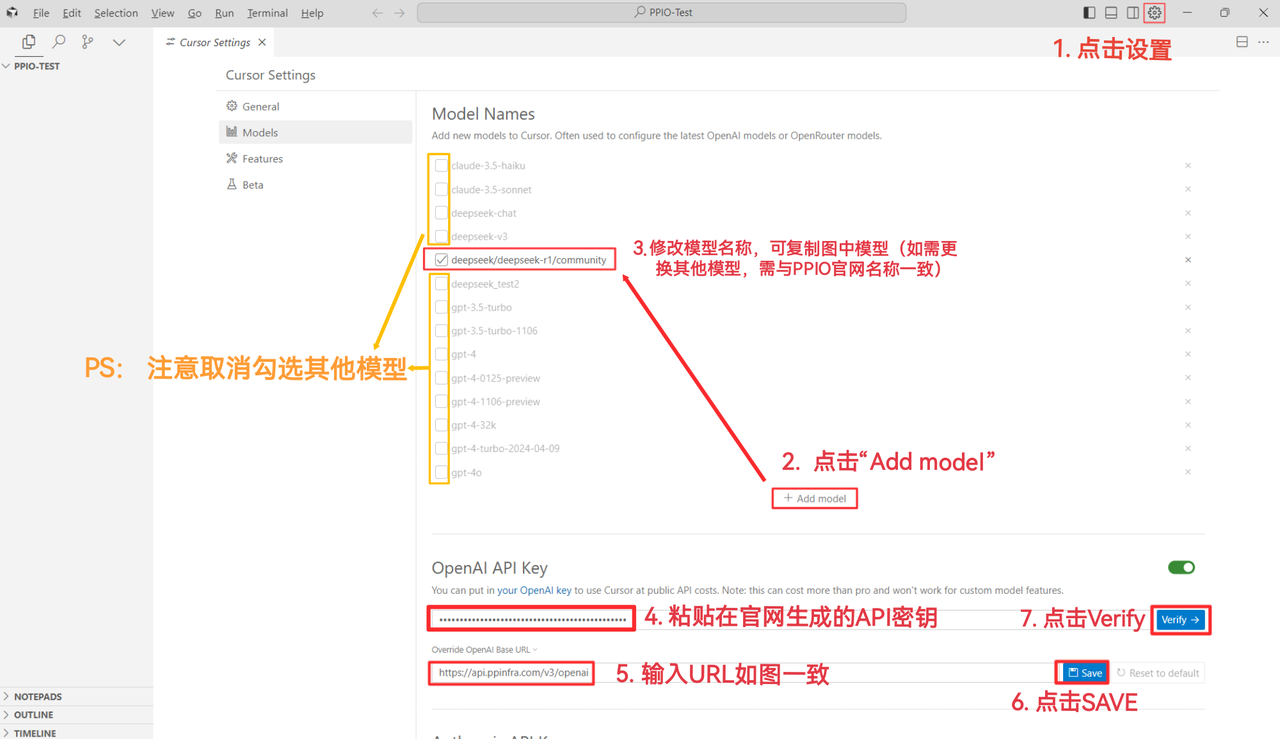Enable the gpt-4 checkbox
The height and width of the screenshot is (739, 1280).
[441, 354]
